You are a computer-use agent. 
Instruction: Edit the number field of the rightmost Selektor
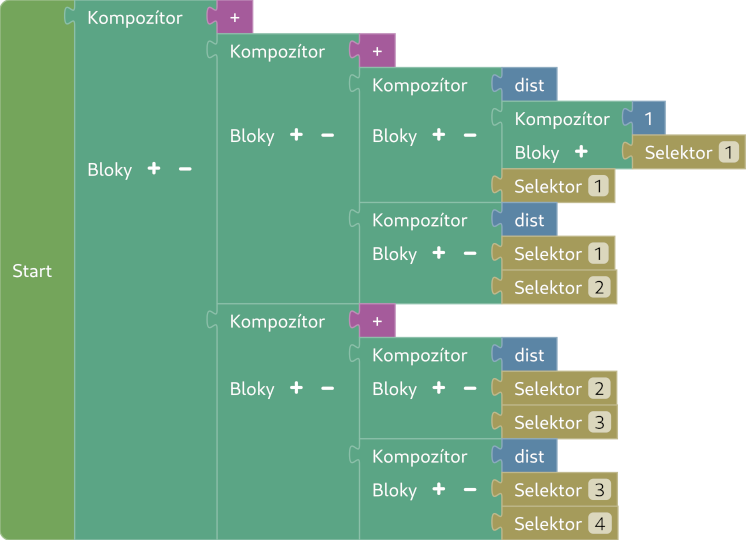click(729, 153)
